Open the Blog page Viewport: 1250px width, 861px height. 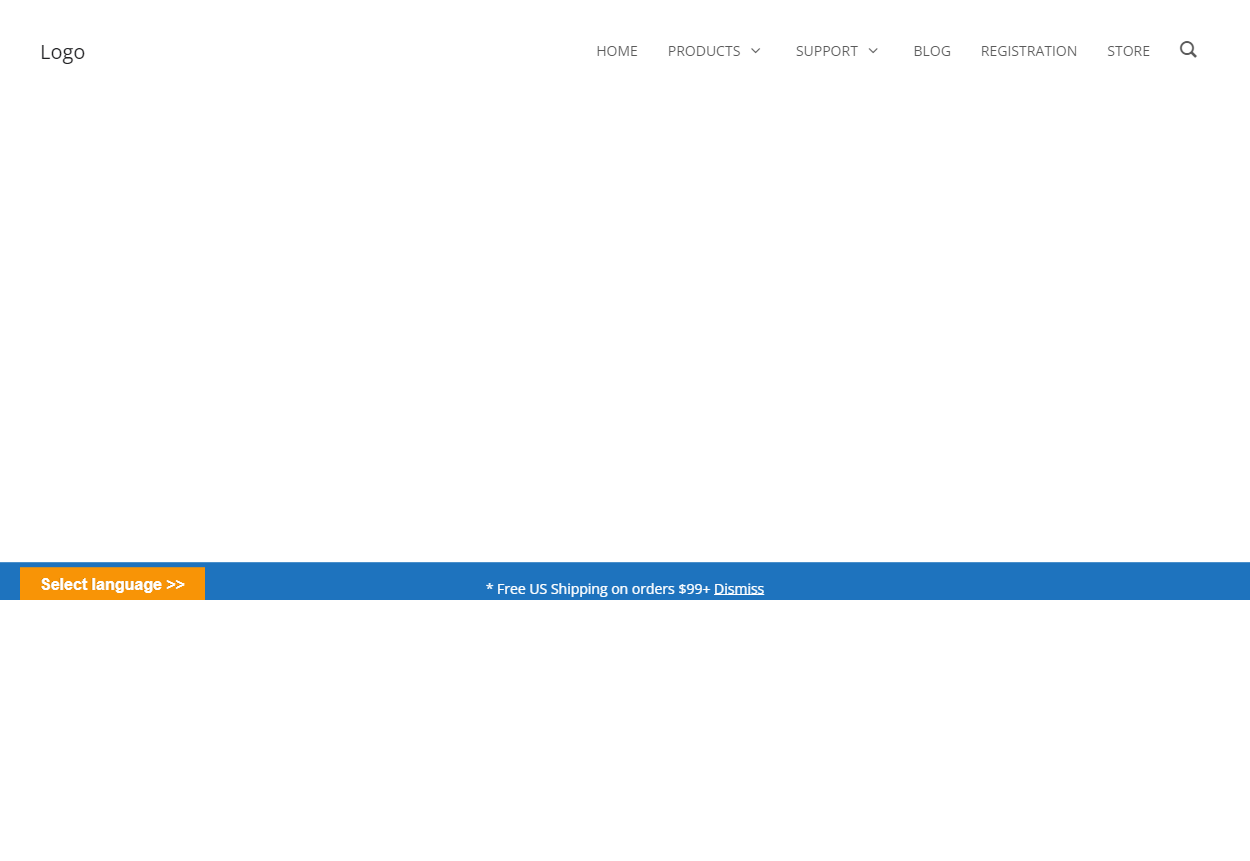932,51
